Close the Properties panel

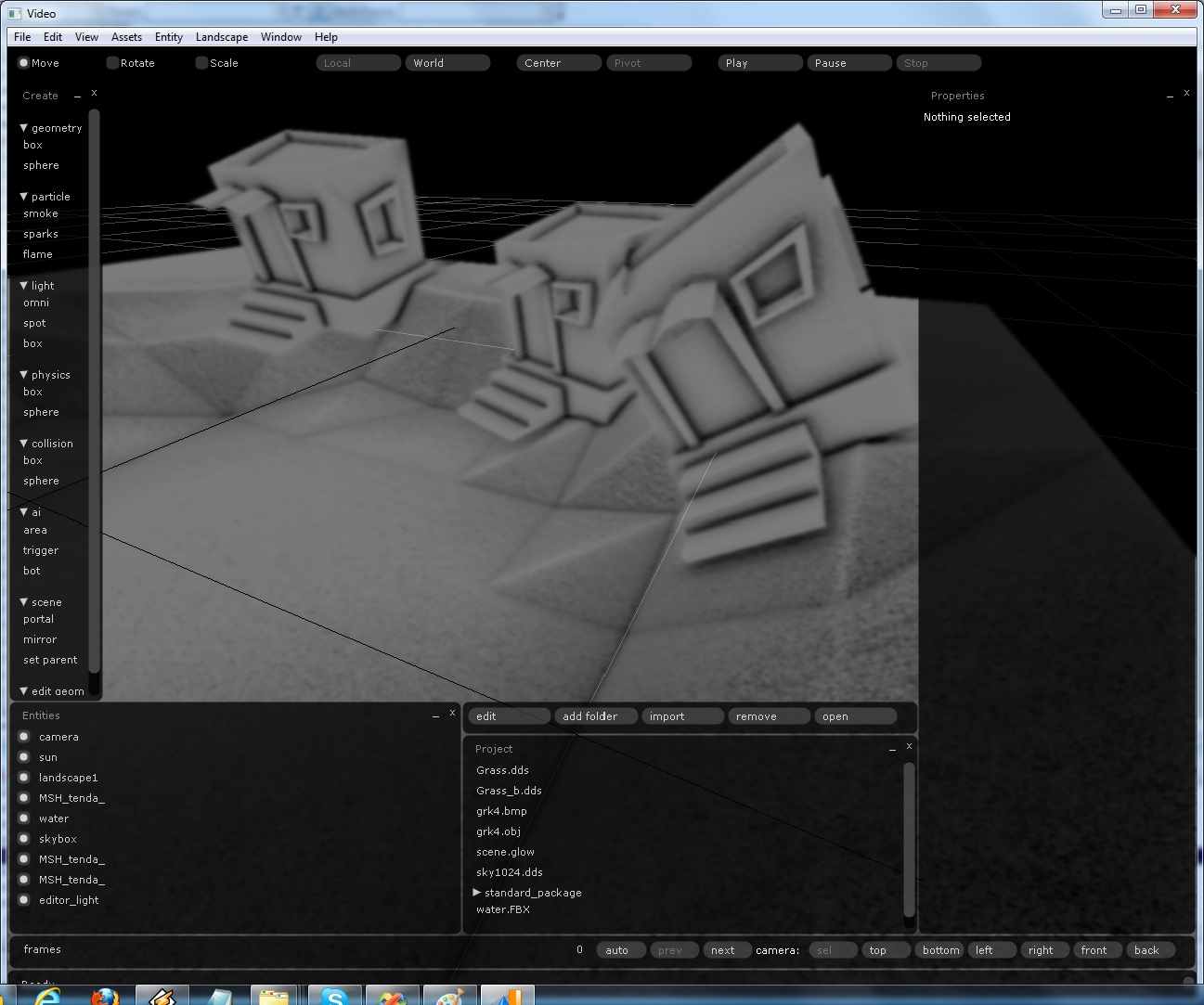[x=1186, y=93]
